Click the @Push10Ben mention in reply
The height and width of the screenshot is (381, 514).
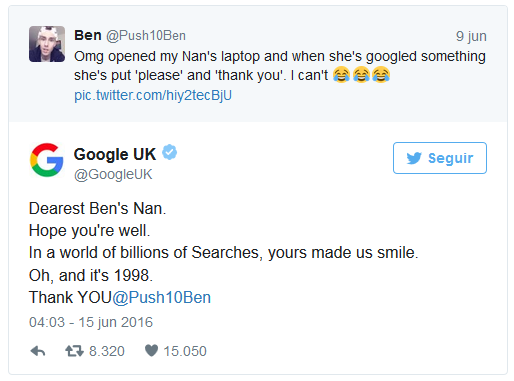click(162, 297)
